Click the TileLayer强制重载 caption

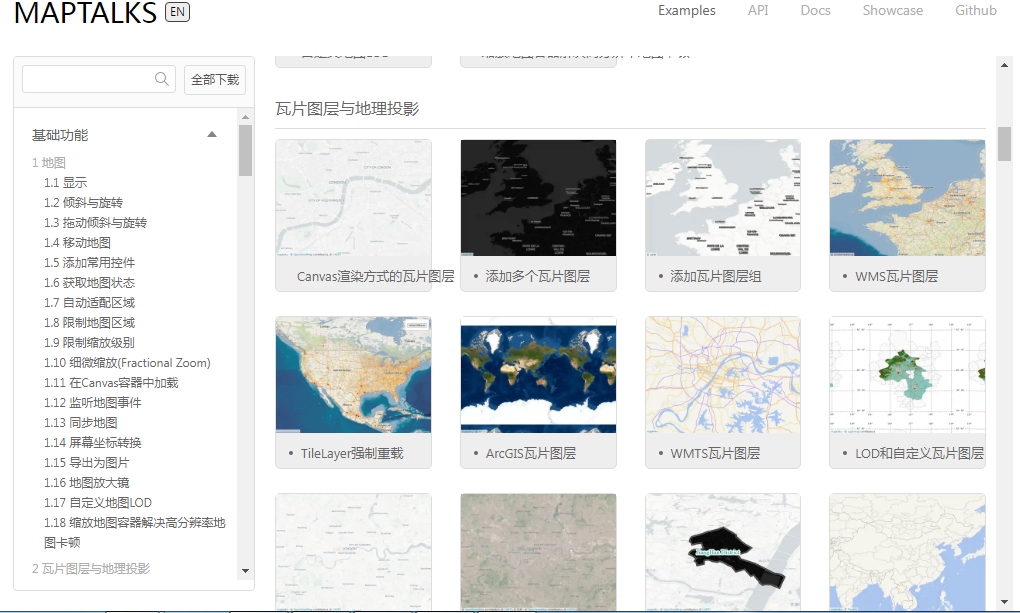click(x=352, y=454)
